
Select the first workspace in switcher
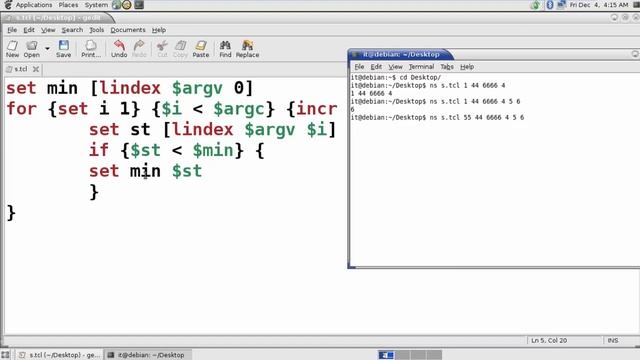click(386, 355)
